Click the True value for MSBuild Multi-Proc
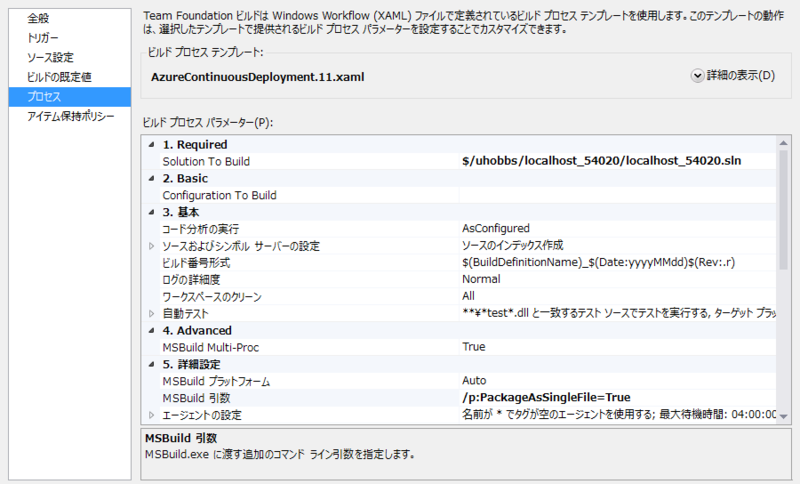 click(473, 347)
